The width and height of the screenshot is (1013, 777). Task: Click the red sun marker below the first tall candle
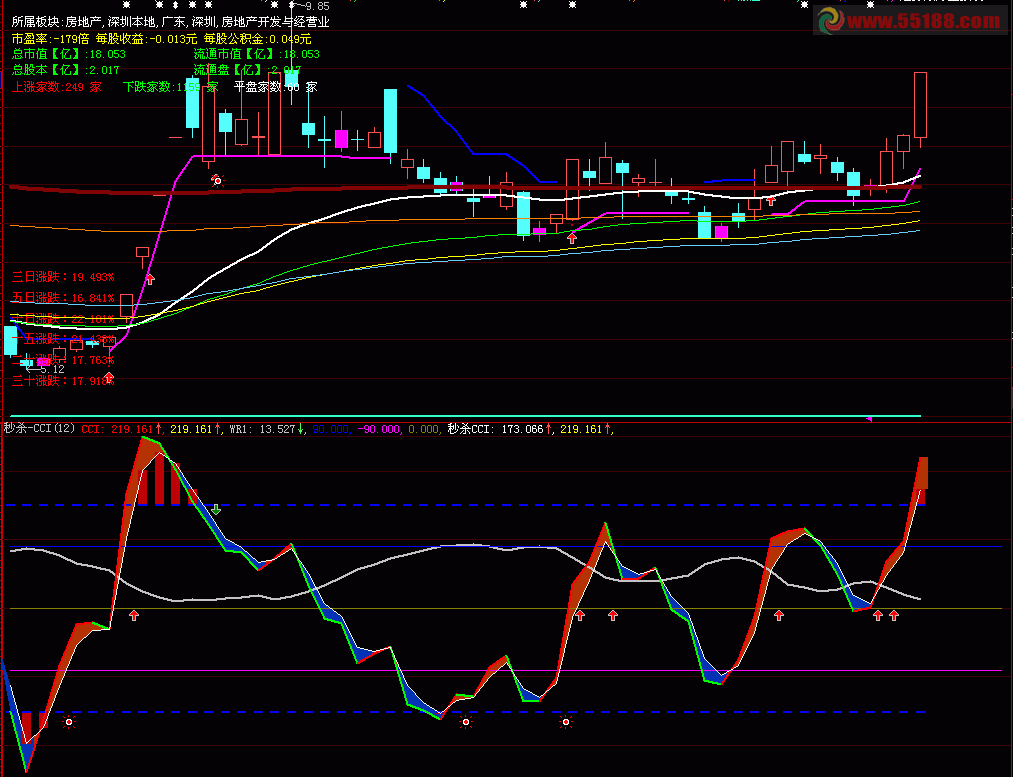(x=216, y=181)
